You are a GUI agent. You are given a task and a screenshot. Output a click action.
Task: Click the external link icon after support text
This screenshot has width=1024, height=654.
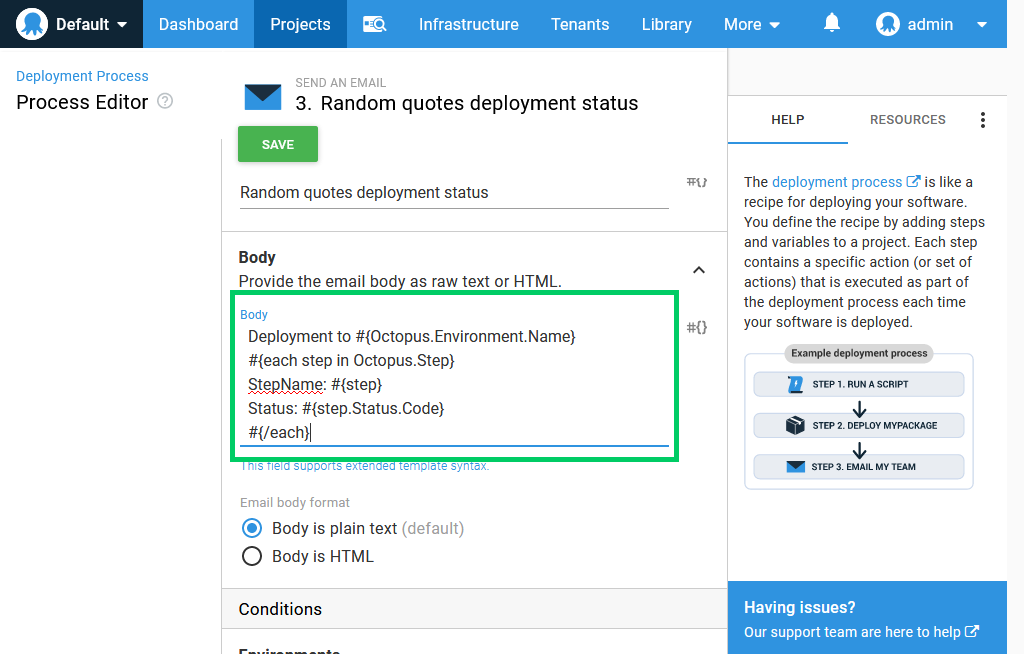tap(972, 631)
